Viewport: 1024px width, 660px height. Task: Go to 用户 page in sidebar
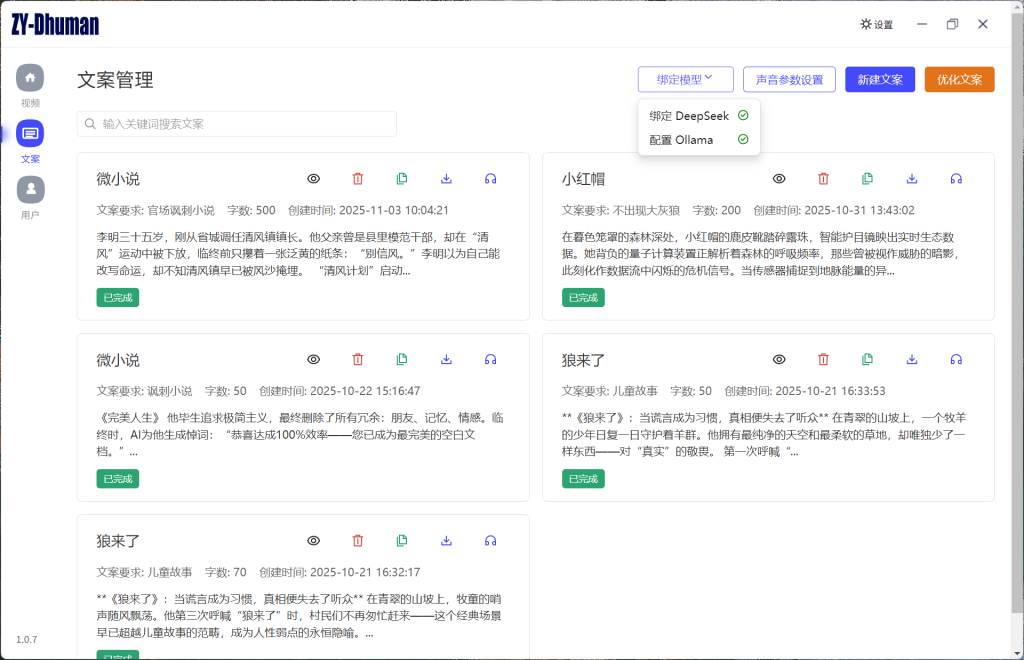pyautogui.click(x=30, y=190)
